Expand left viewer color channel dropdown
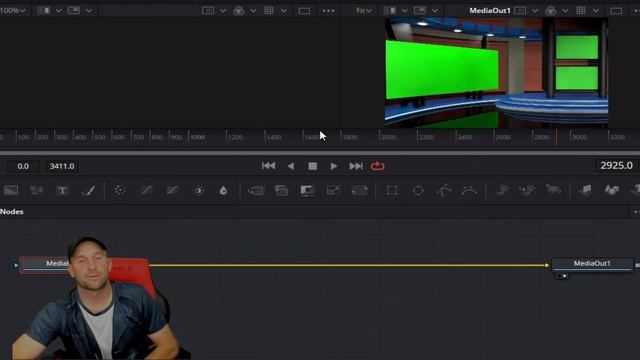This screenshot has height=360, width=640. (253, 11)
